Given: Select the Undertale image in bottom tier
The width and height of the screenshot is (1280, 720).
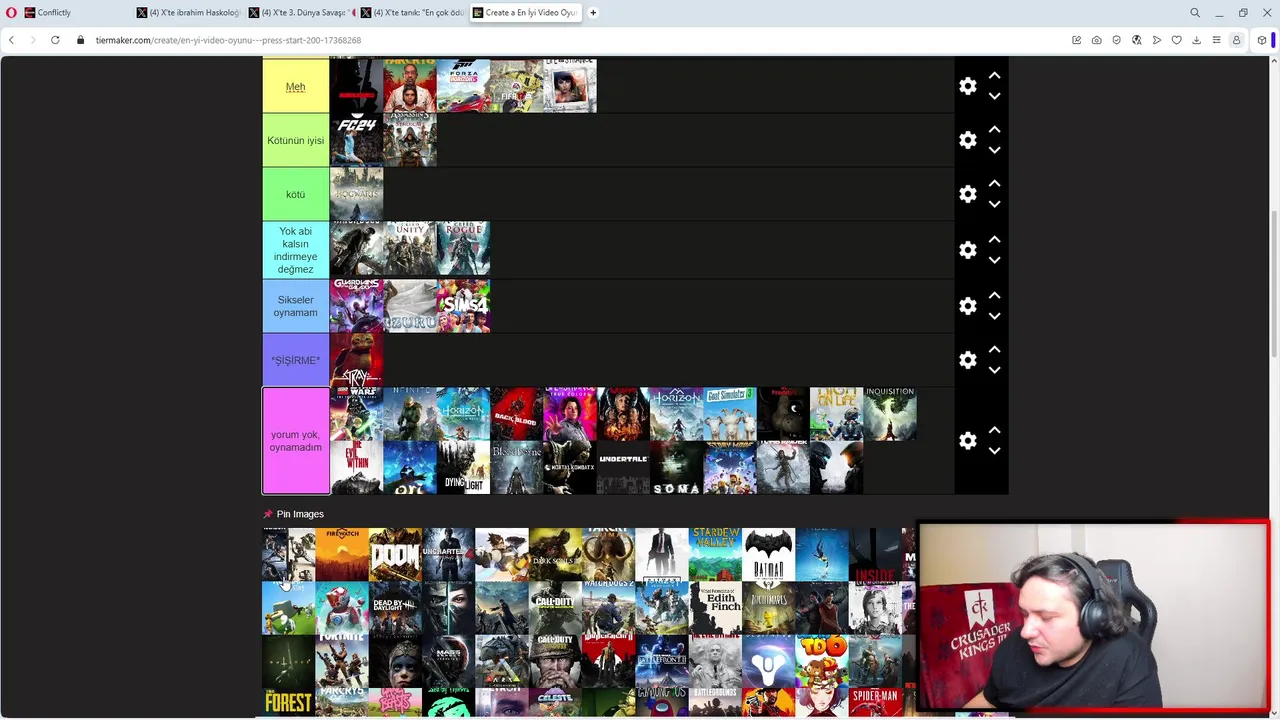Looking at the screenshot, I should [623, 468].
